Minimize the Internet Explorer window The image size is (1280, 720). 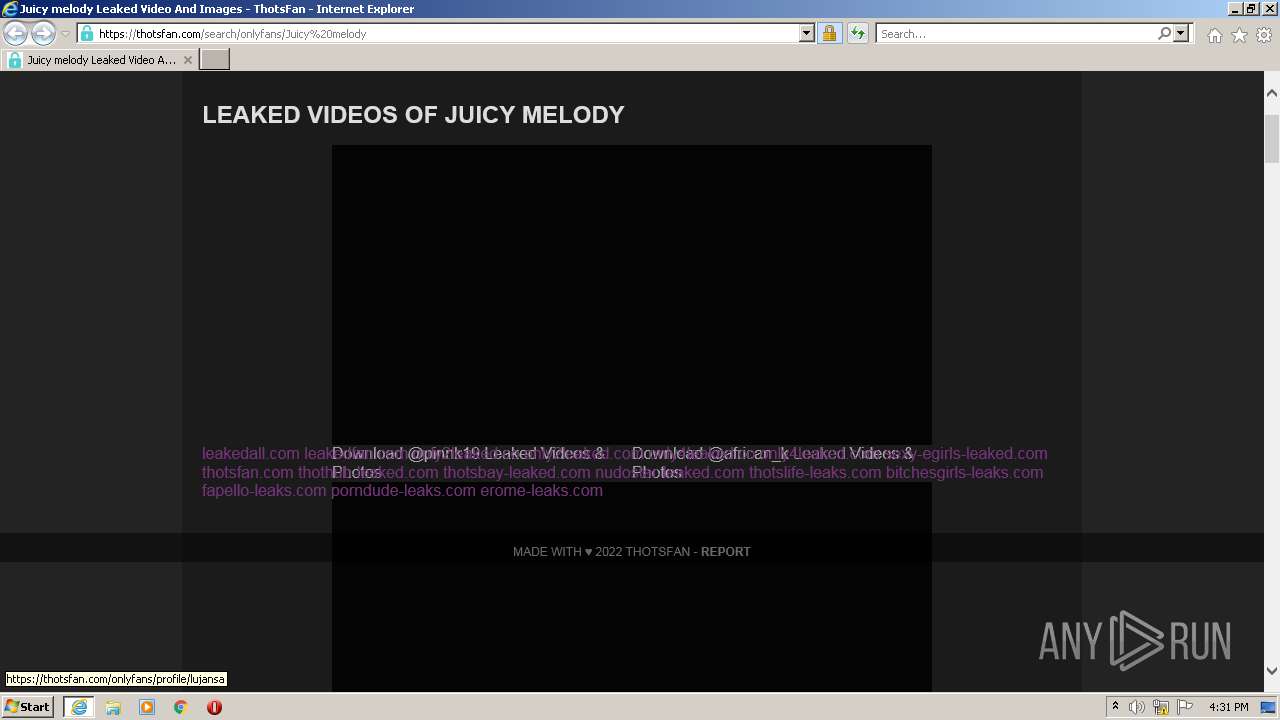pyautogui.click(x=1234, y=9)
